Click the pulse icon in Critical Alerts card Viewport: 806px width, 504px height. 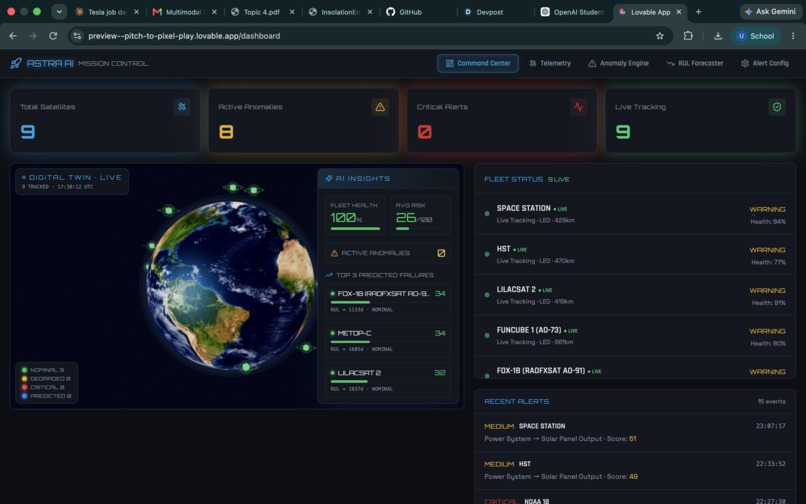point(578,107)
